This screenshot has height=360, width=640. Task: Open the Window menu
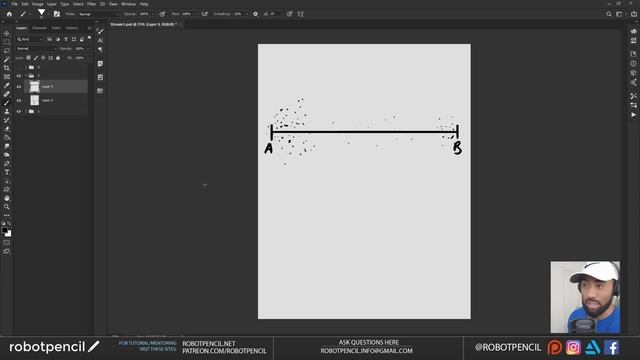point(129,4)
